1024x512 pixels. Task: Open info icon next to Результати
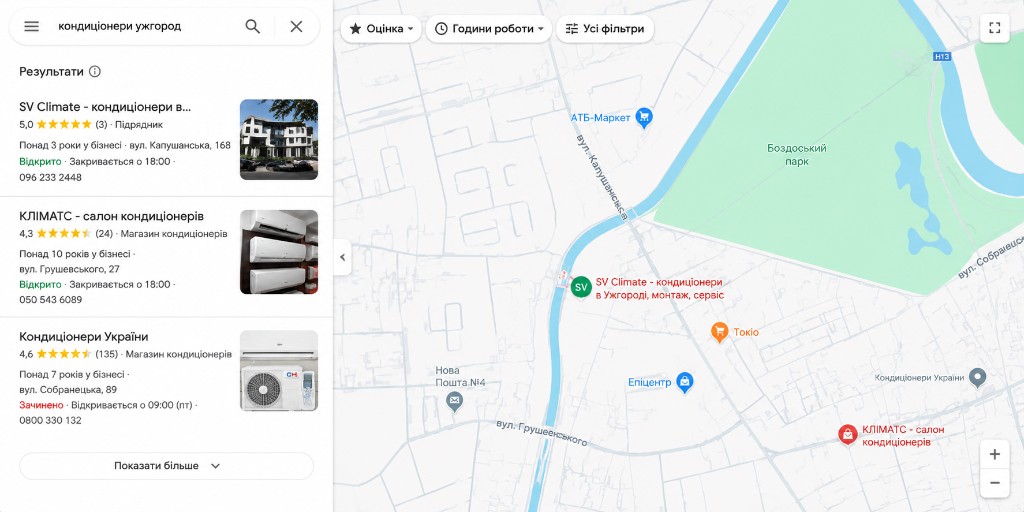(95, 71)
